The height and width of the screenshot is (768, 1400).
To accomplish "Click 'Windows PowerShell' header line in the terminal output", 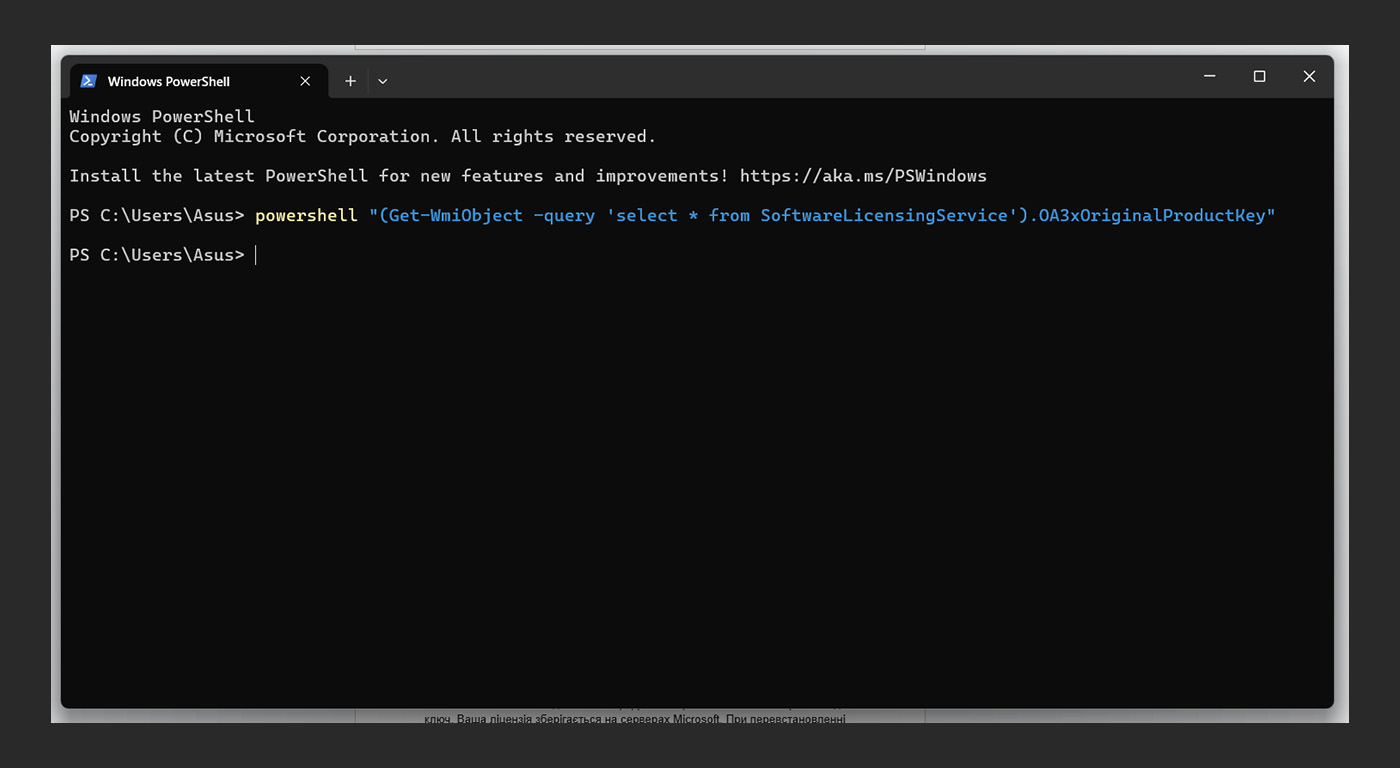I will (162, 116).
